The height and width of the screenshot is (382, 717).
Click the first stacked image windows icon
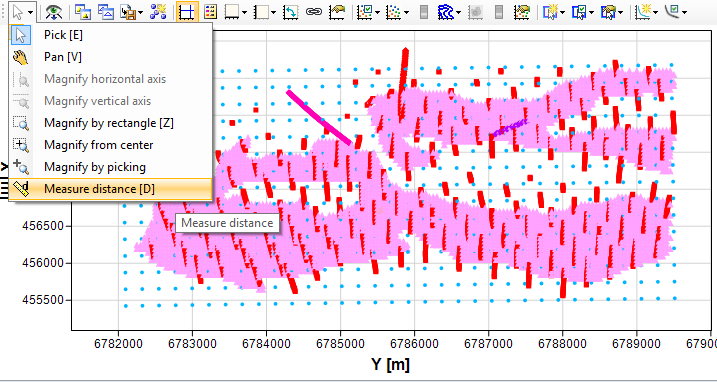coord(82,11)
